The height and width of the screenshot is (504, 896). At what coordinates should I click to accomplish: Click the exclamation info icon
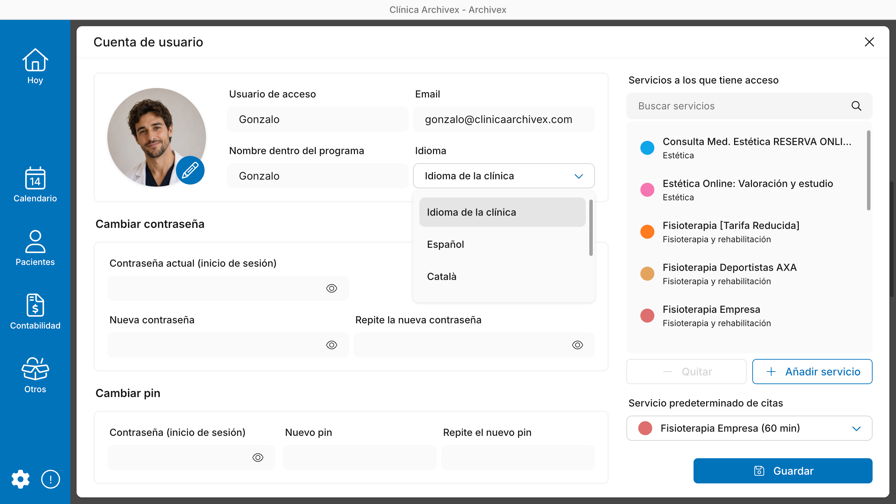tap(50, 479)
